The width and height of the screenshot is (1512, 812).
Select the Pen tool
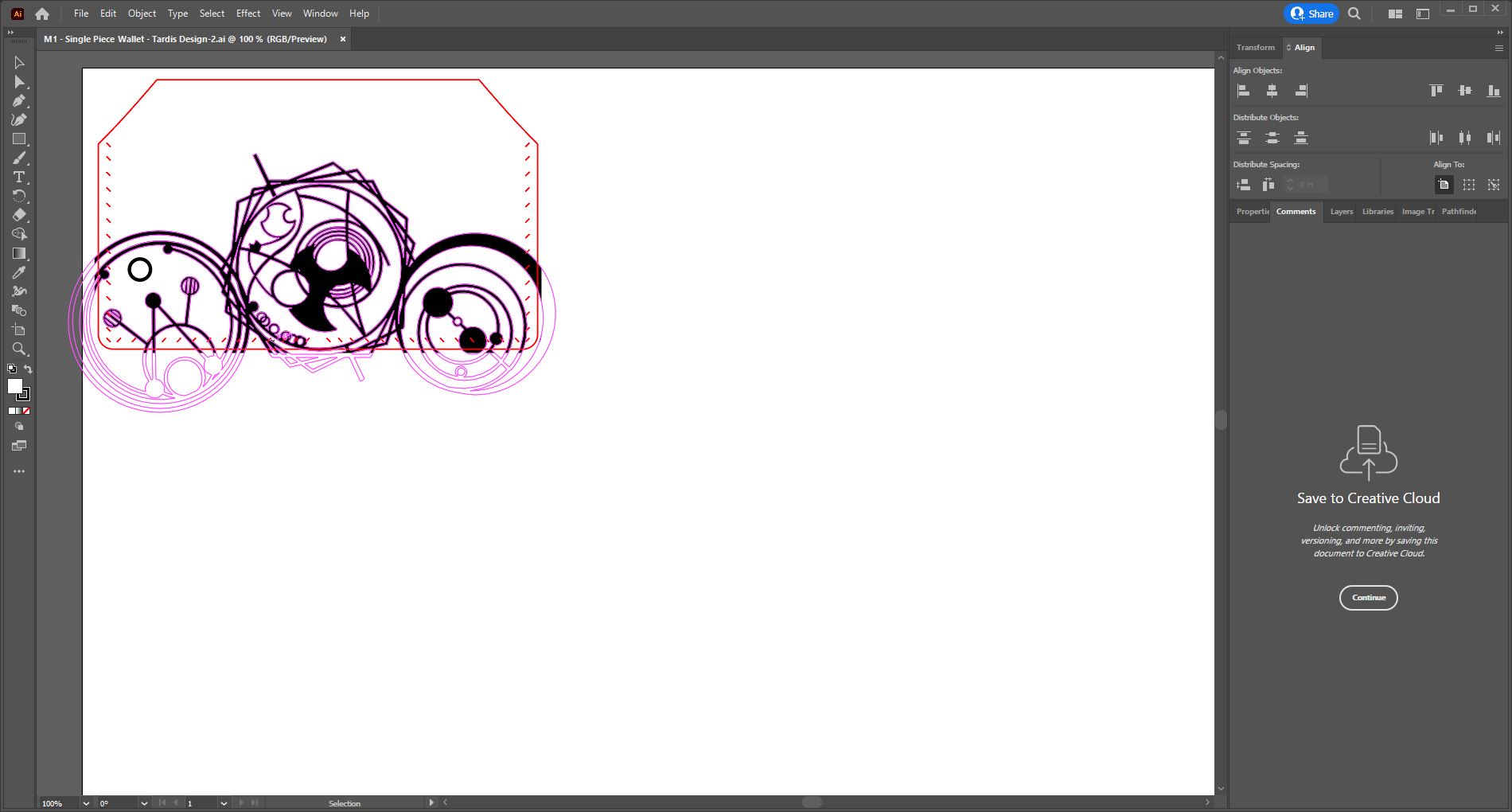19,101
